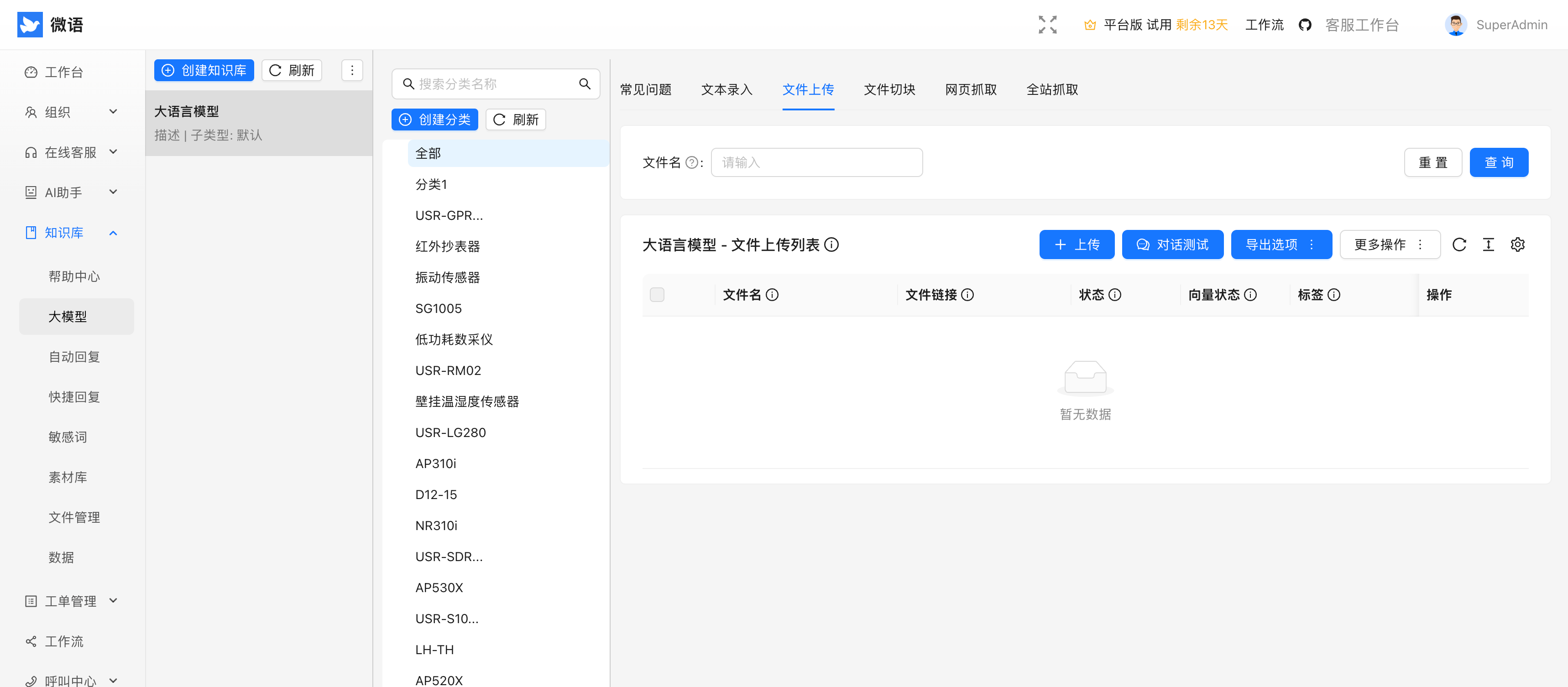
Task: Check the select-all checkbox in the table header
Action: coord(658,295)
